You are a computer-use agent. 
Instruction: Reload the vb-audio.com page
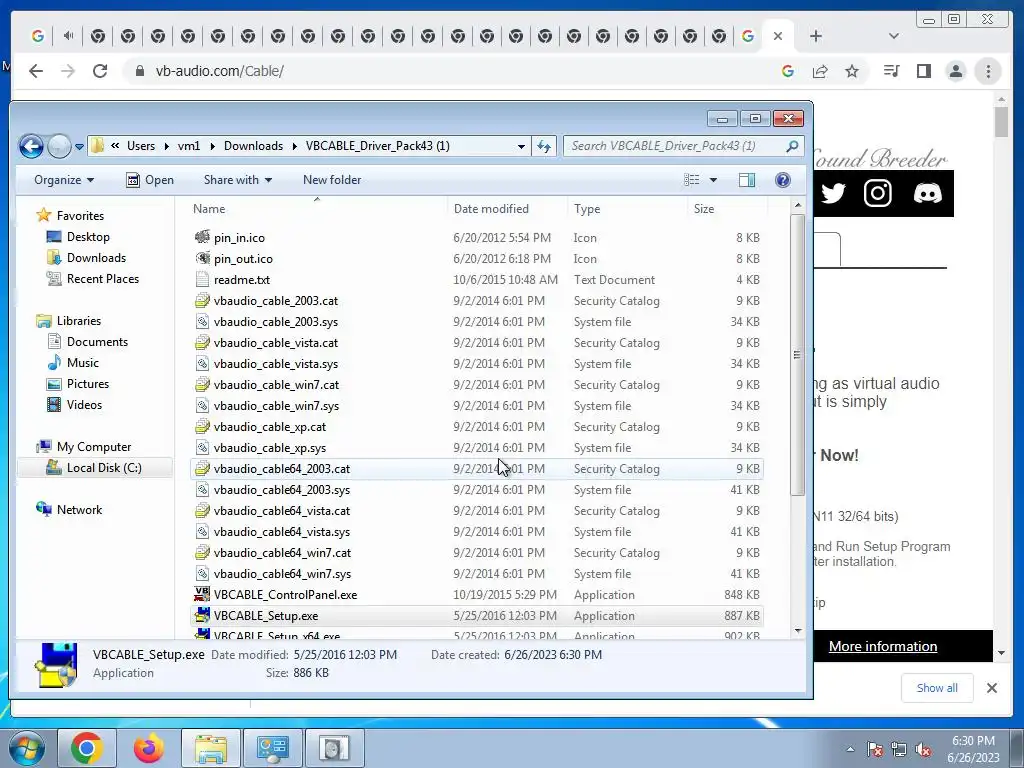(x=100, y=71)
